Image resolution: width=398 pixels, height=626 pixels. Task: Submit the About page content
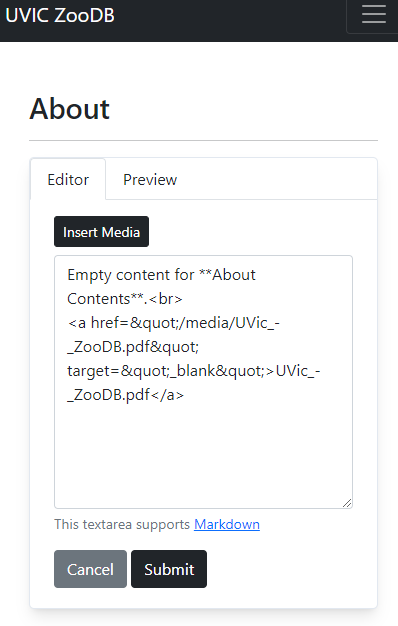[x=169, y=569]
